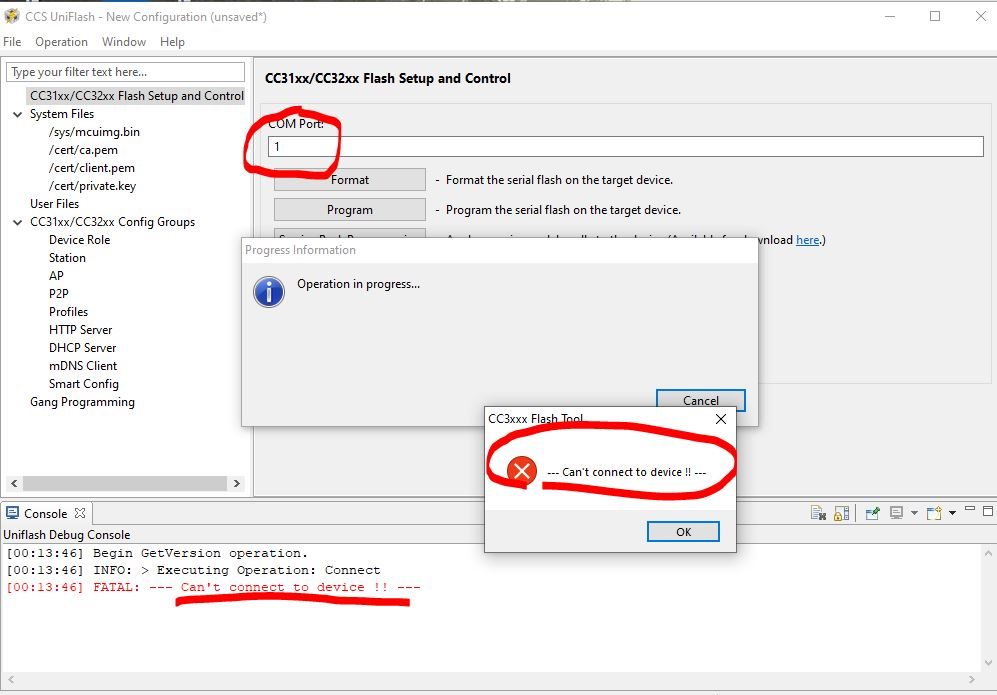997x695 pixels.
Task: Focus the filter text box
Action: pos(125,72)
